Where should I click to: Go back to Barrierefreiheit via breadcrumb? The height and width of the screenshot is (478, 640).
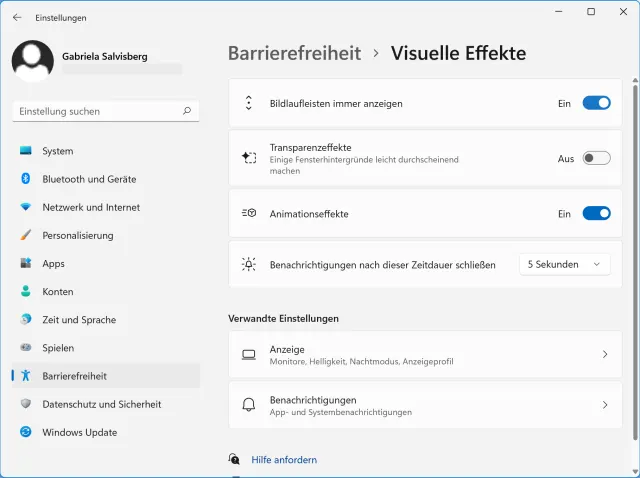point(294,54)
